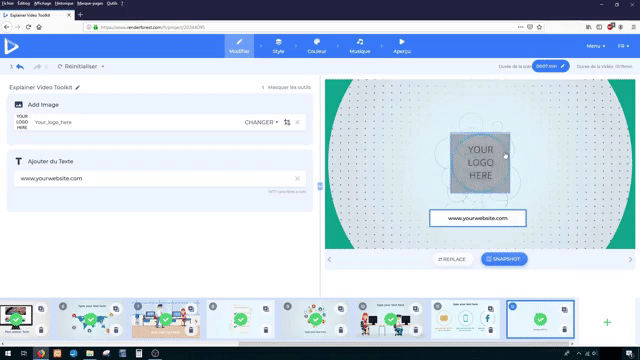This screenshot has width=640, height=360.
Task: Click the Renderforest logo
Action: click(x=11, y=46)
